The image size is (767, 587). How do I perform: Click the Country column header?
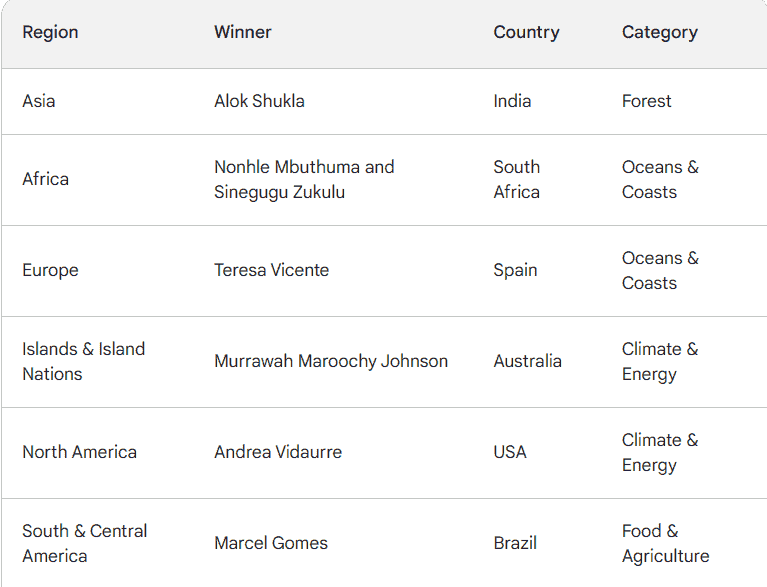[x=526, y=32]
